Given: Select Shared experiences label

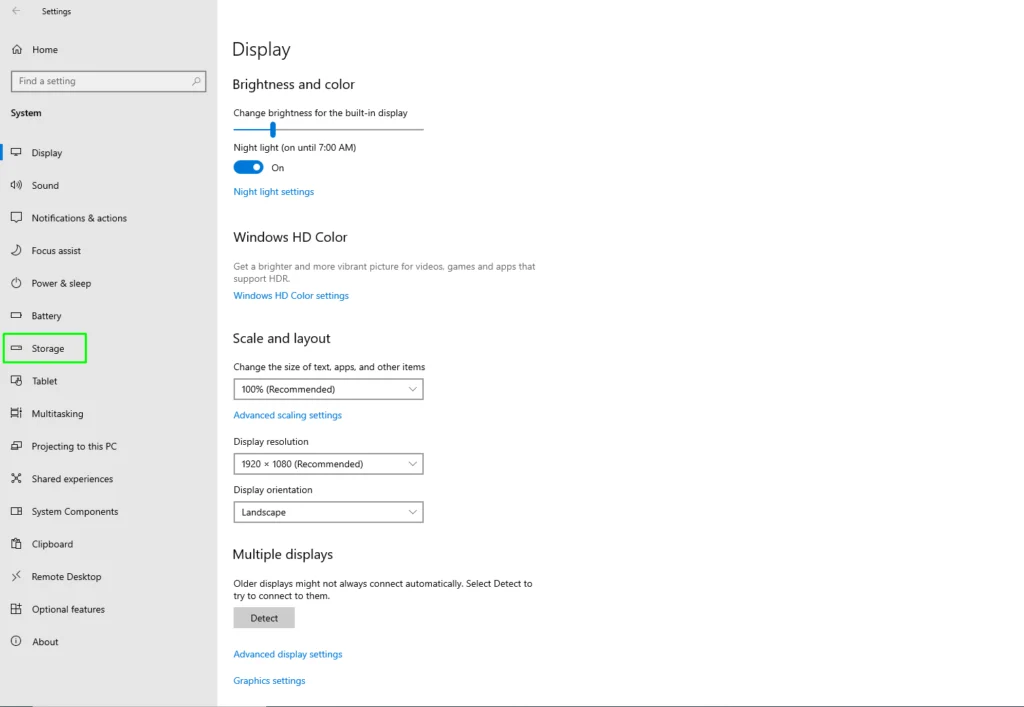Looking at the screenshot, I should (x=72, y=479).
